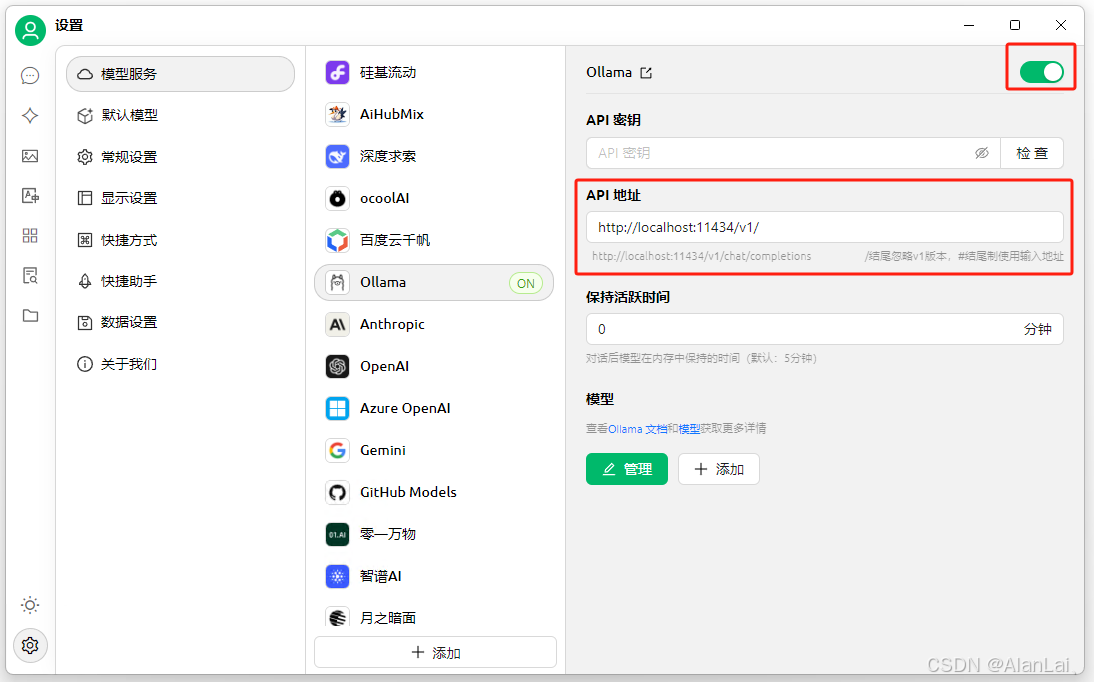Click 添加 button below provider list
Screen dimensions: 1094x682
click(x=435, y=653)
